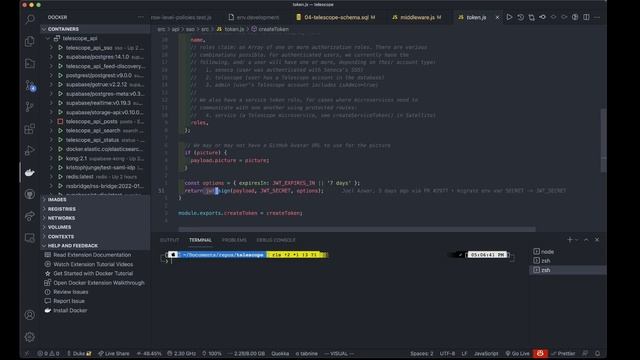
Task: Open the GitHub view in activity bar
Action: (30, 194)
